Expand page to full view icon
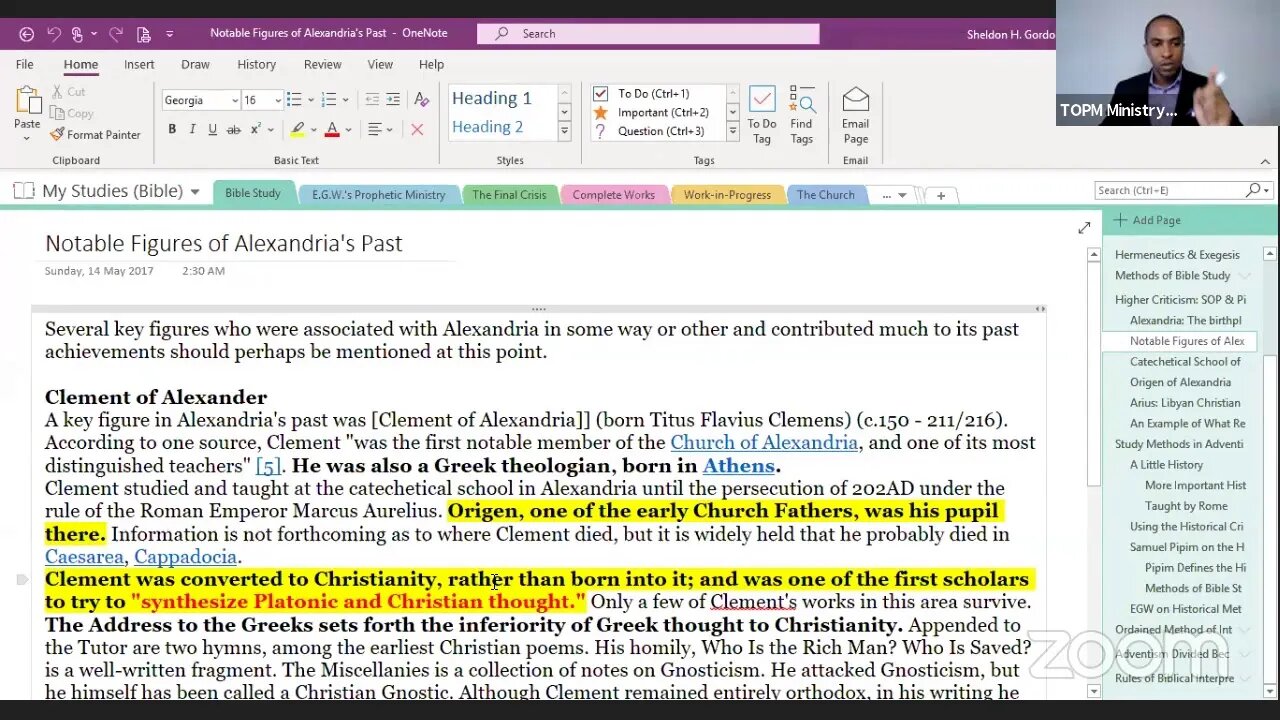The height and width of the screenshot is (720, 1280). 1084,228
